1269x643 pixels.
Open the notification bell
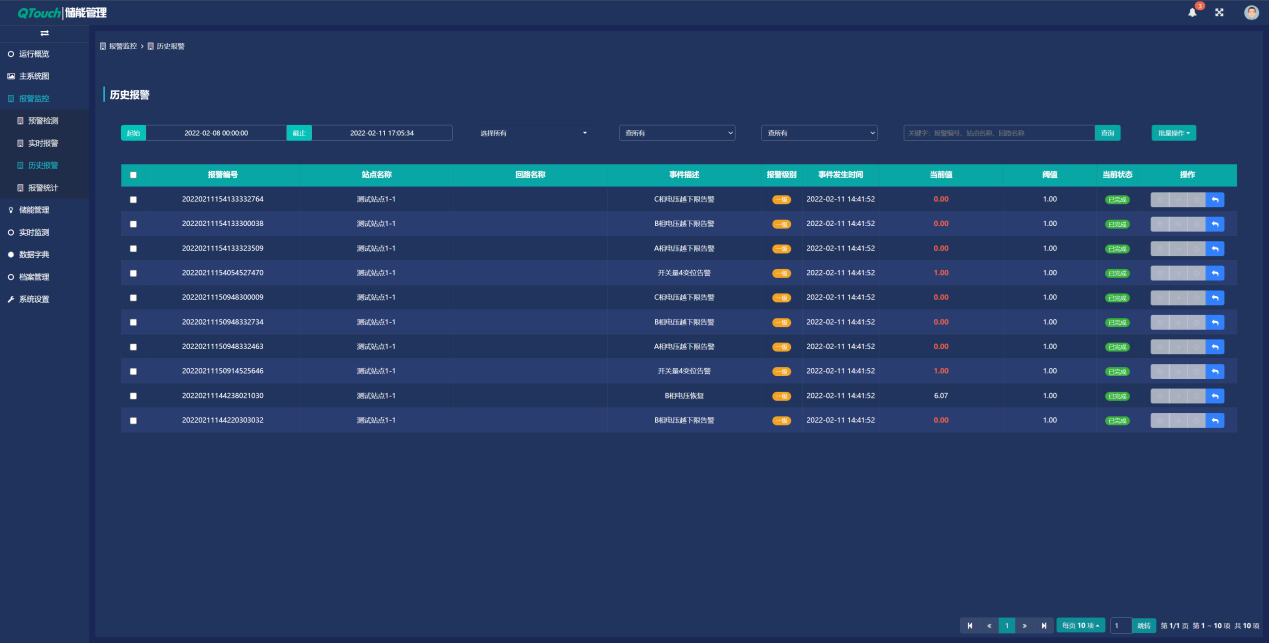pyautogui.click(x=1192, y=12)
